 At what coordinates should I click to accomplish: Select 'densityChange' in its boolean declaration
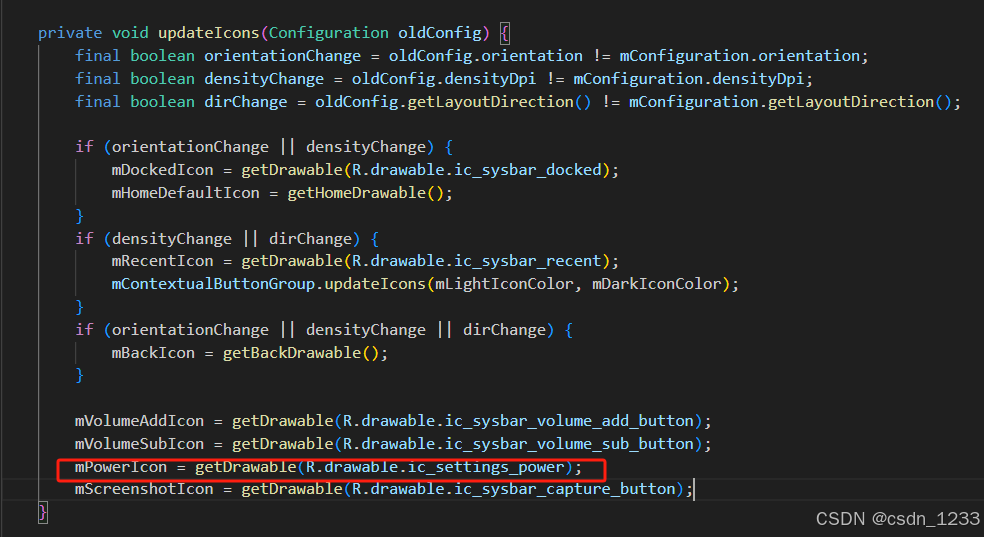[264, 79]
